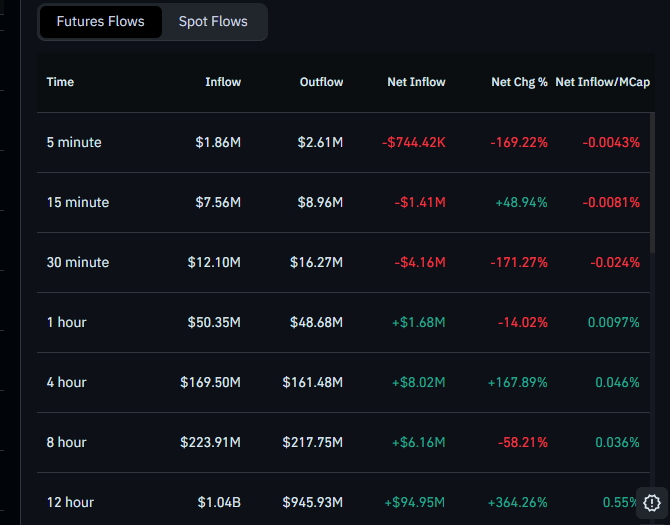Image resolution: width=670 pixels, height=525 pixels.
Task: Select the 8 hour row label
Action: tap(66, 442)
